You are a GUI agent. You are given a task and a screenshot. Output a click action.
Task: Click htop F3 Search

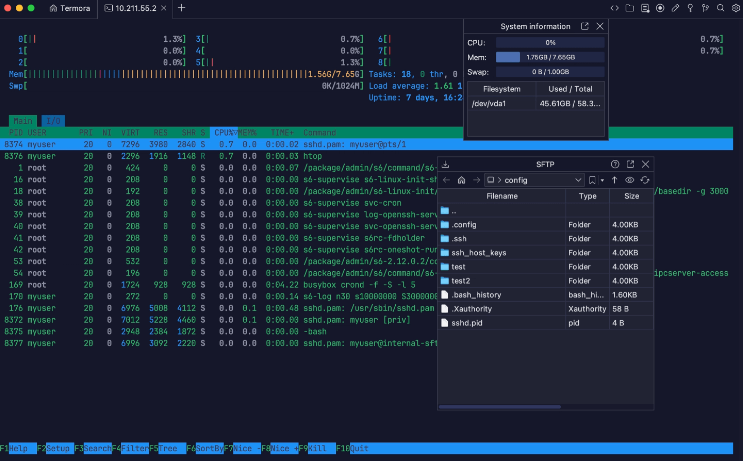click(93, 448)
